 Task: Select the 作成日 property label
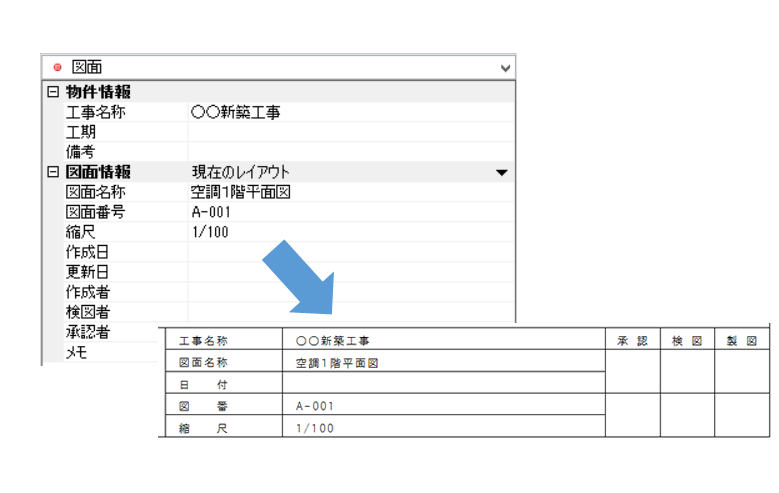coord(87,252)
